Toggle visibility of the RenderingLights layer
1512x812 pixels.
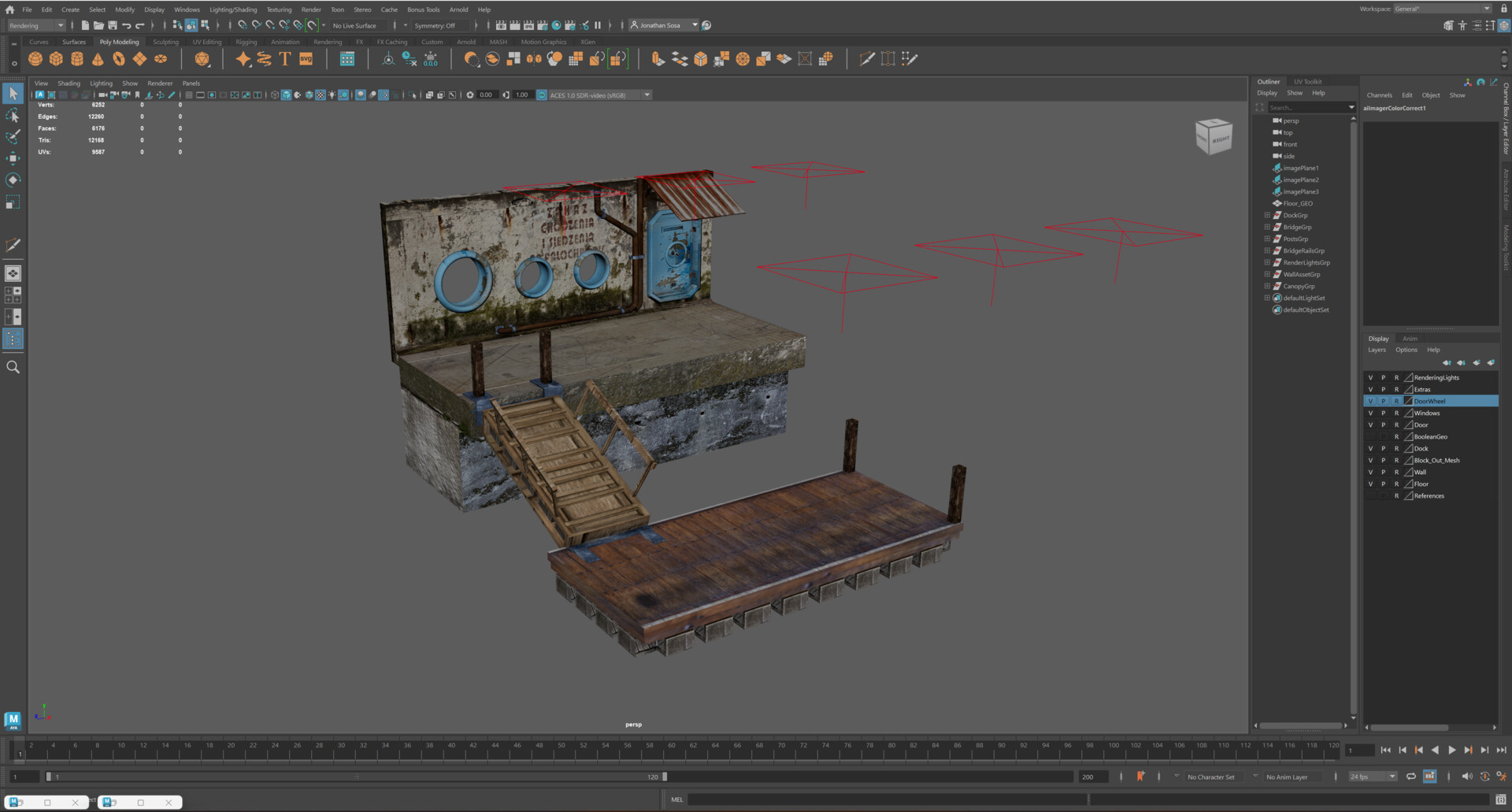point(1370,378)
